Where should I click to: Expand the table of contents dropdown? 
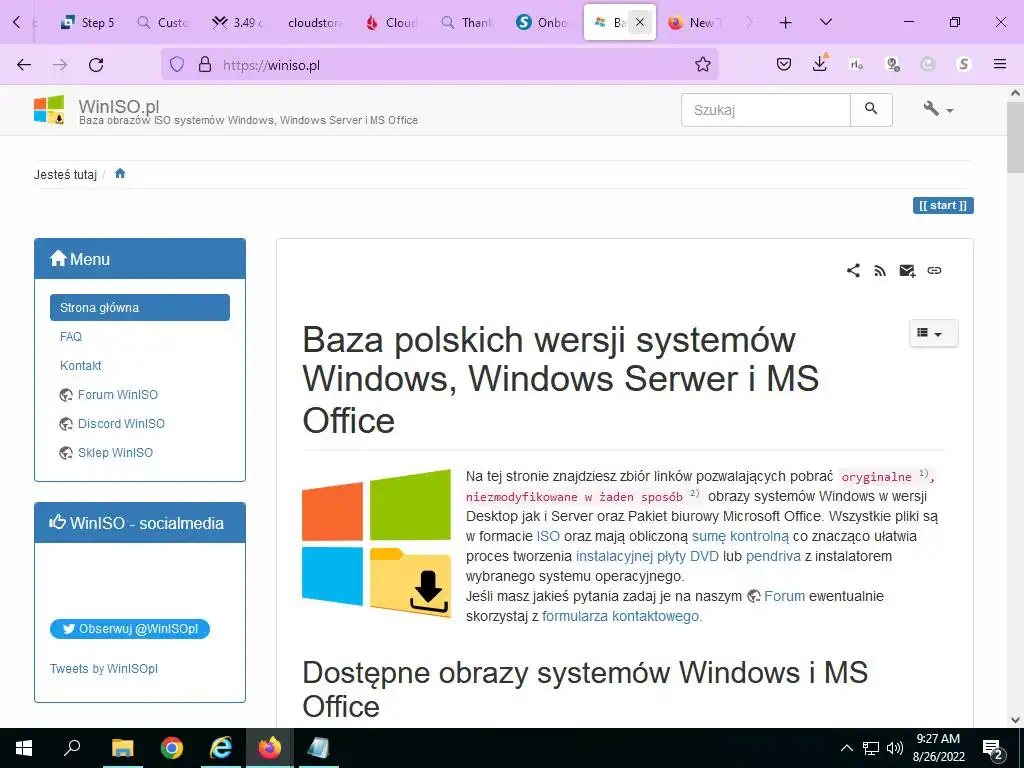click(933, 333)
